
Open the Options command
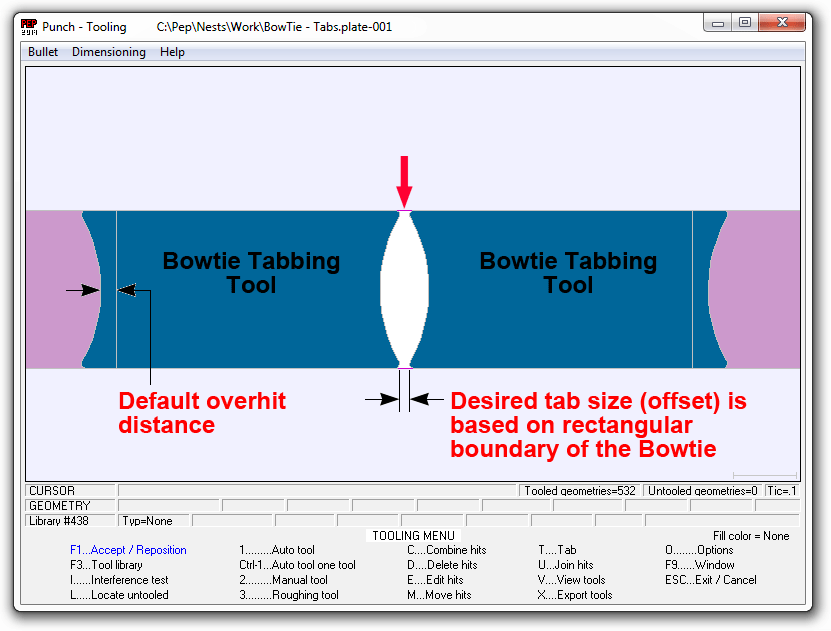point(699,550)
